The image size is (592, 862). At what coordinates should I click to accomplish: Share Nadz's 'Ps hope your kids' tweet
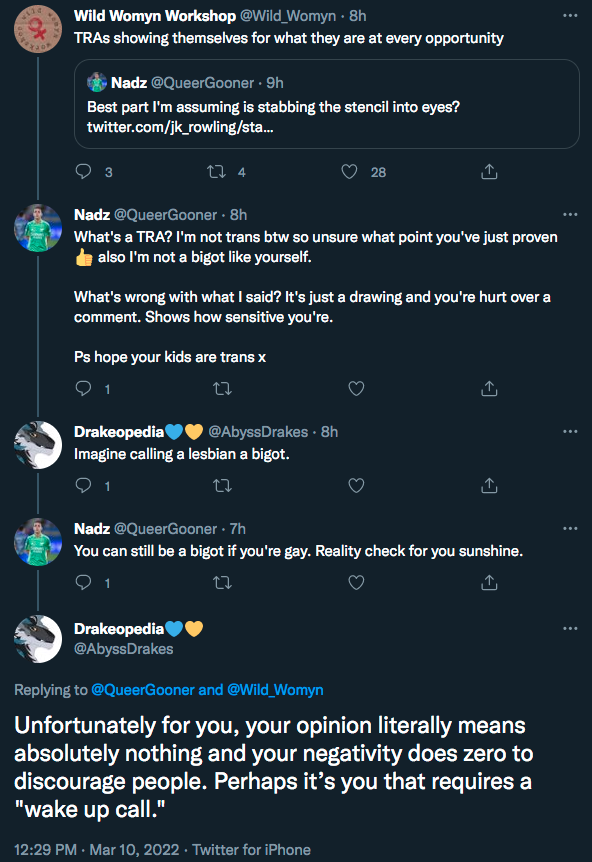489,389
